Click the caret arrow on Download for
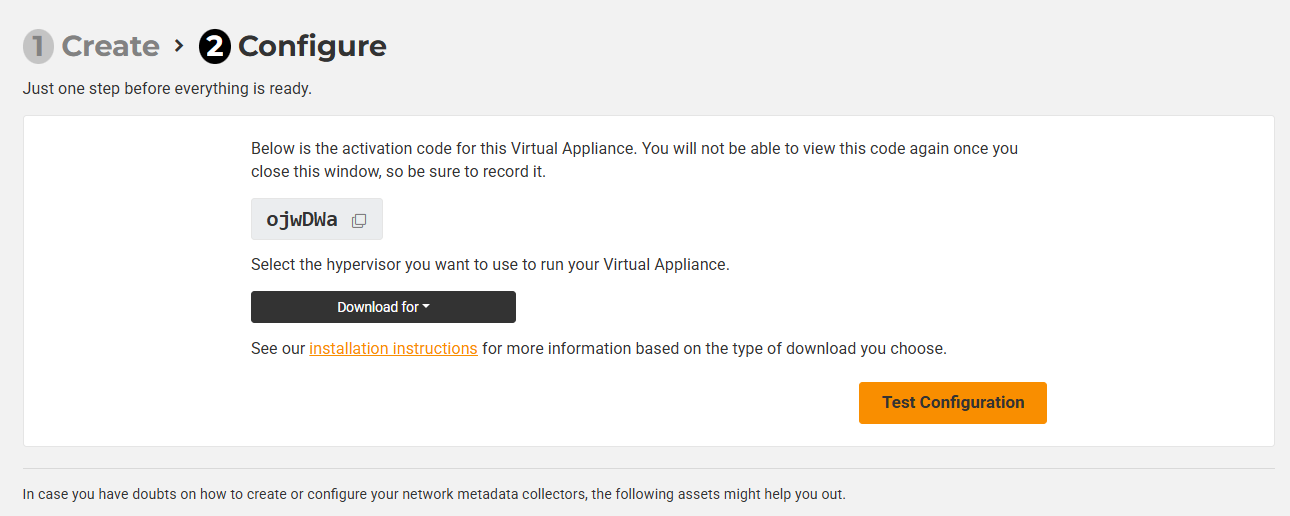 [x=426, y=306]
